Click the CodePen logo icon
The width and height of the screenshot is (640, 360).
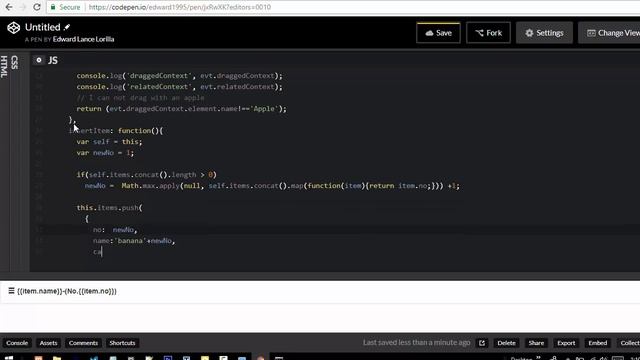[x=13, y=28]
